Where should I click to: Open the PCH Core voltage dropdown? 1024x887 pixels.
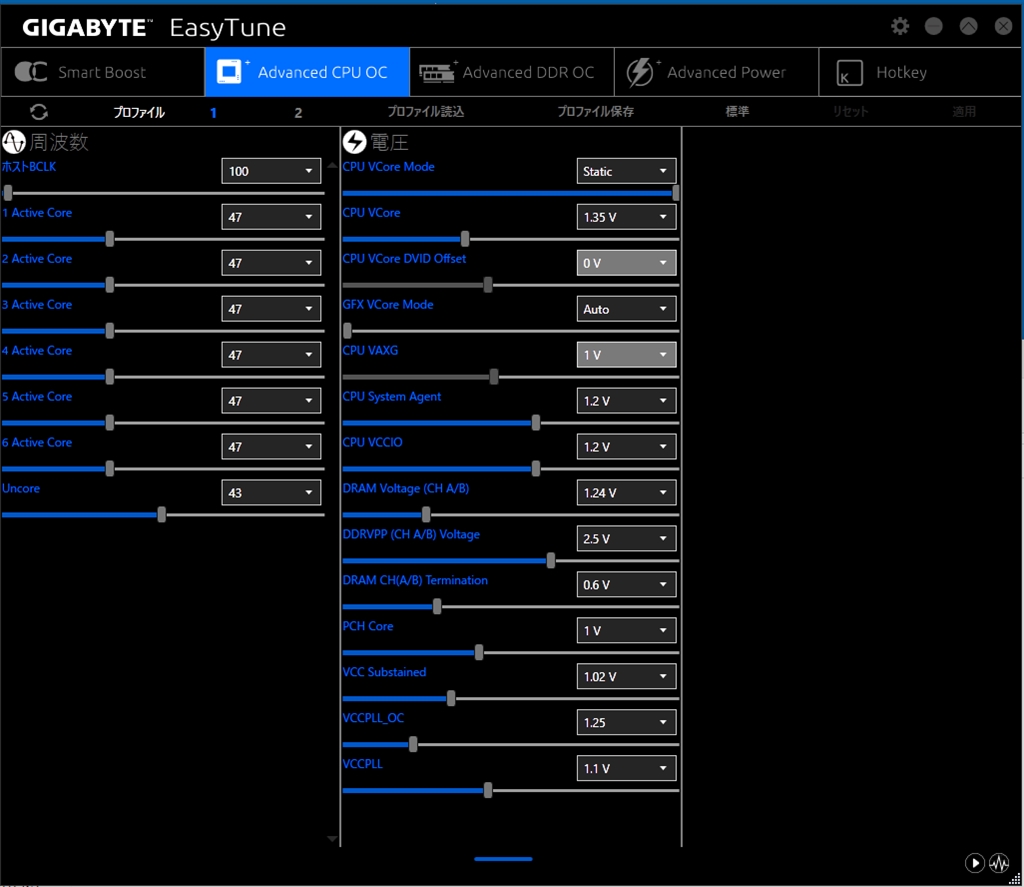(x=626, y=630)
